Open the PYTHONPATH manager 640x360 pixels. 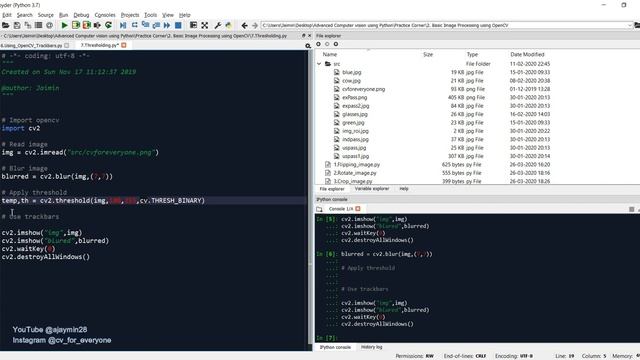point(229,25)
